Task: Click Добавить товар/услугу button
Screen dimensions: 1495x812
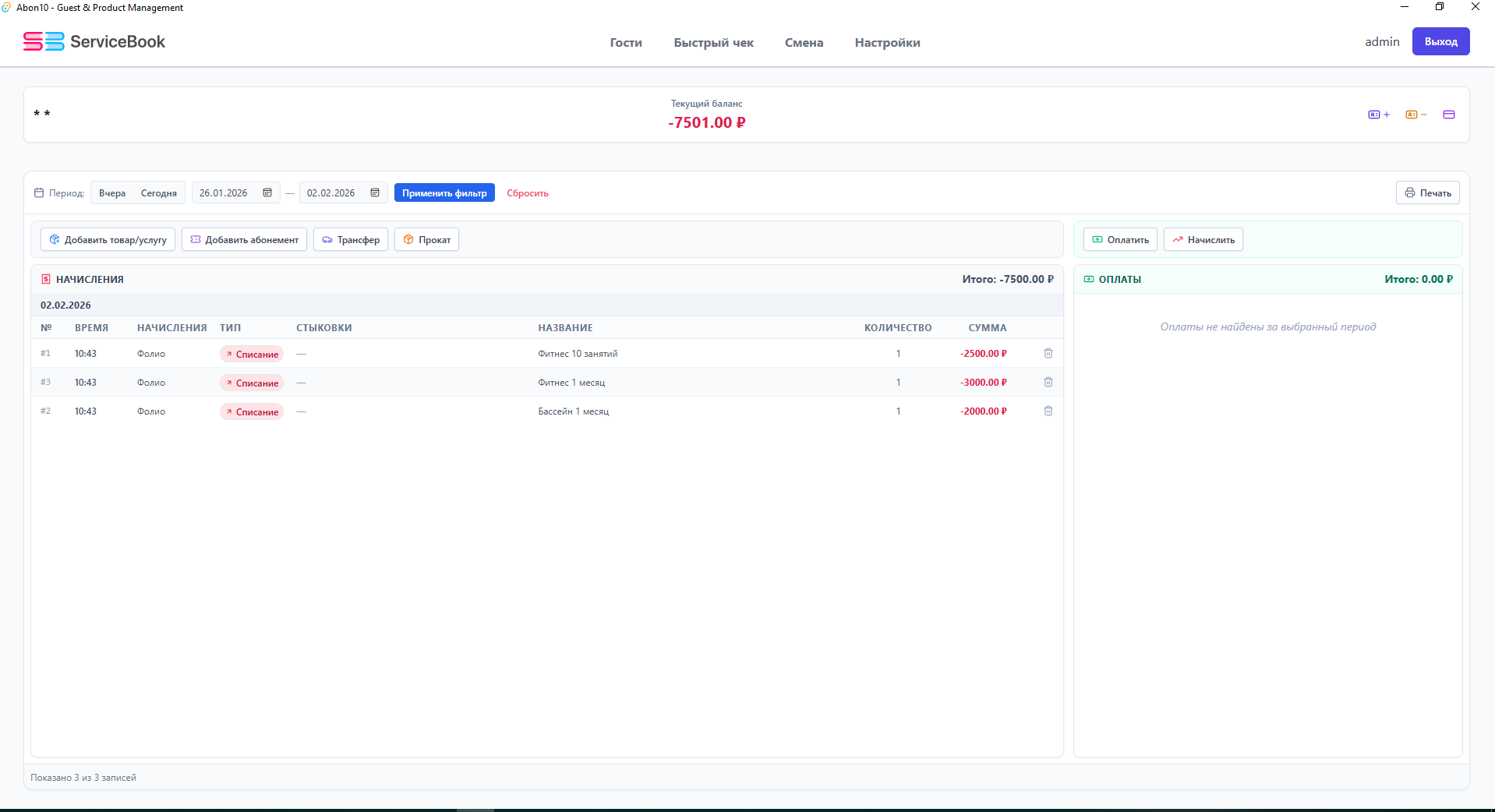Action: (x=108, y=240)
